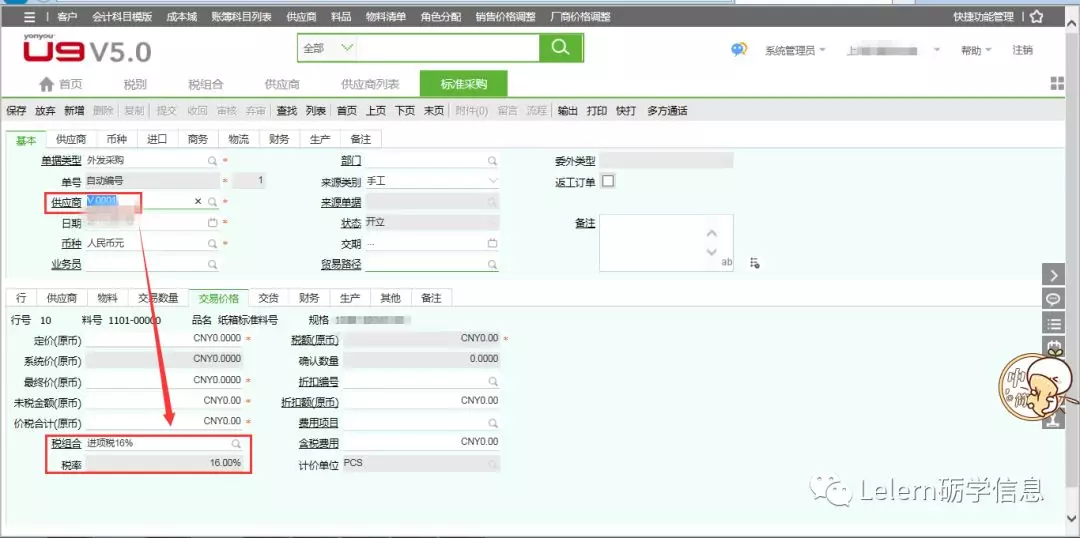Click the list-settings icon beside 备注 box

[755, 262]
